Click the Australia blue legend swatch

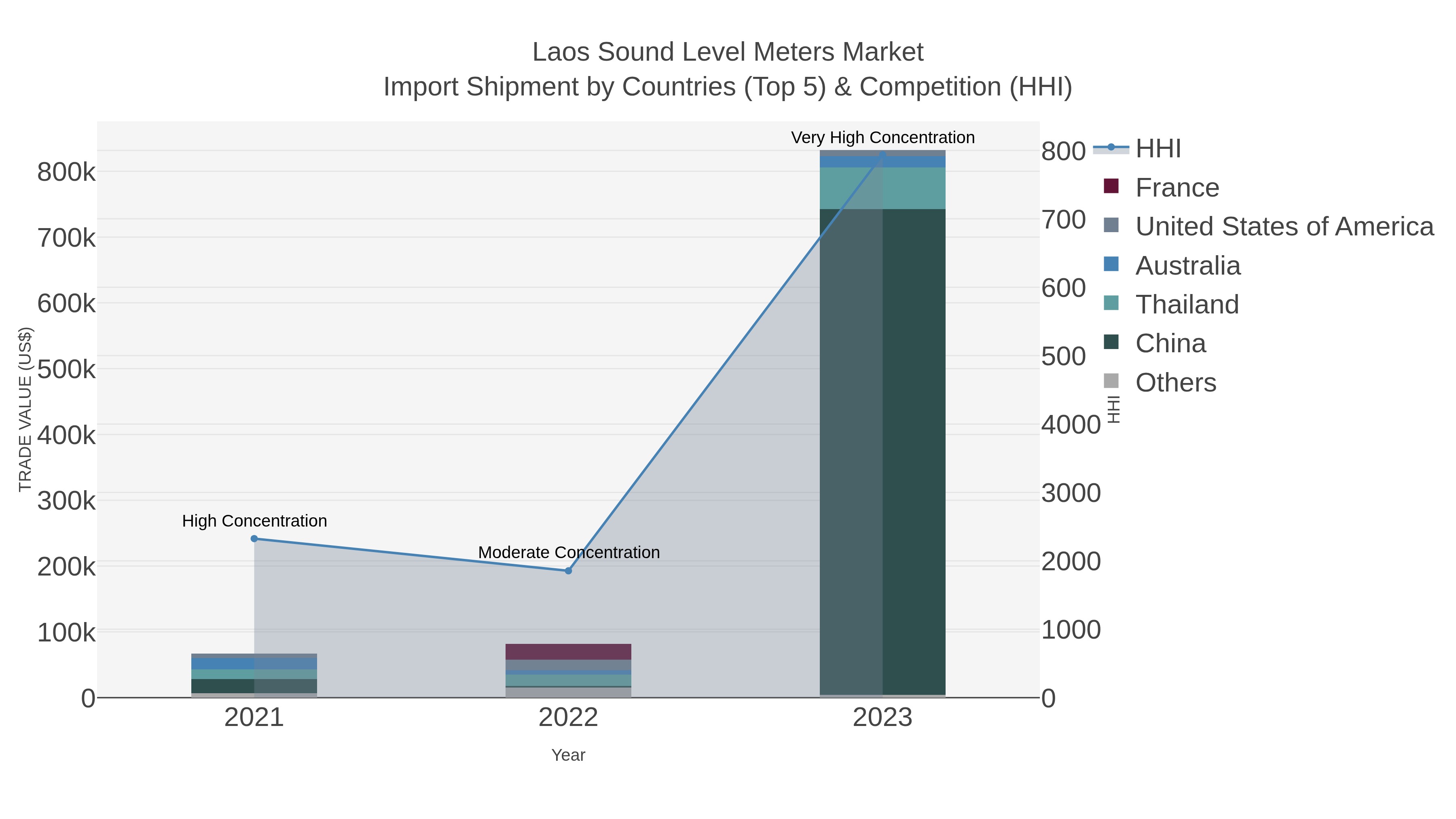pyautogui.click(x=1111, y=264)
